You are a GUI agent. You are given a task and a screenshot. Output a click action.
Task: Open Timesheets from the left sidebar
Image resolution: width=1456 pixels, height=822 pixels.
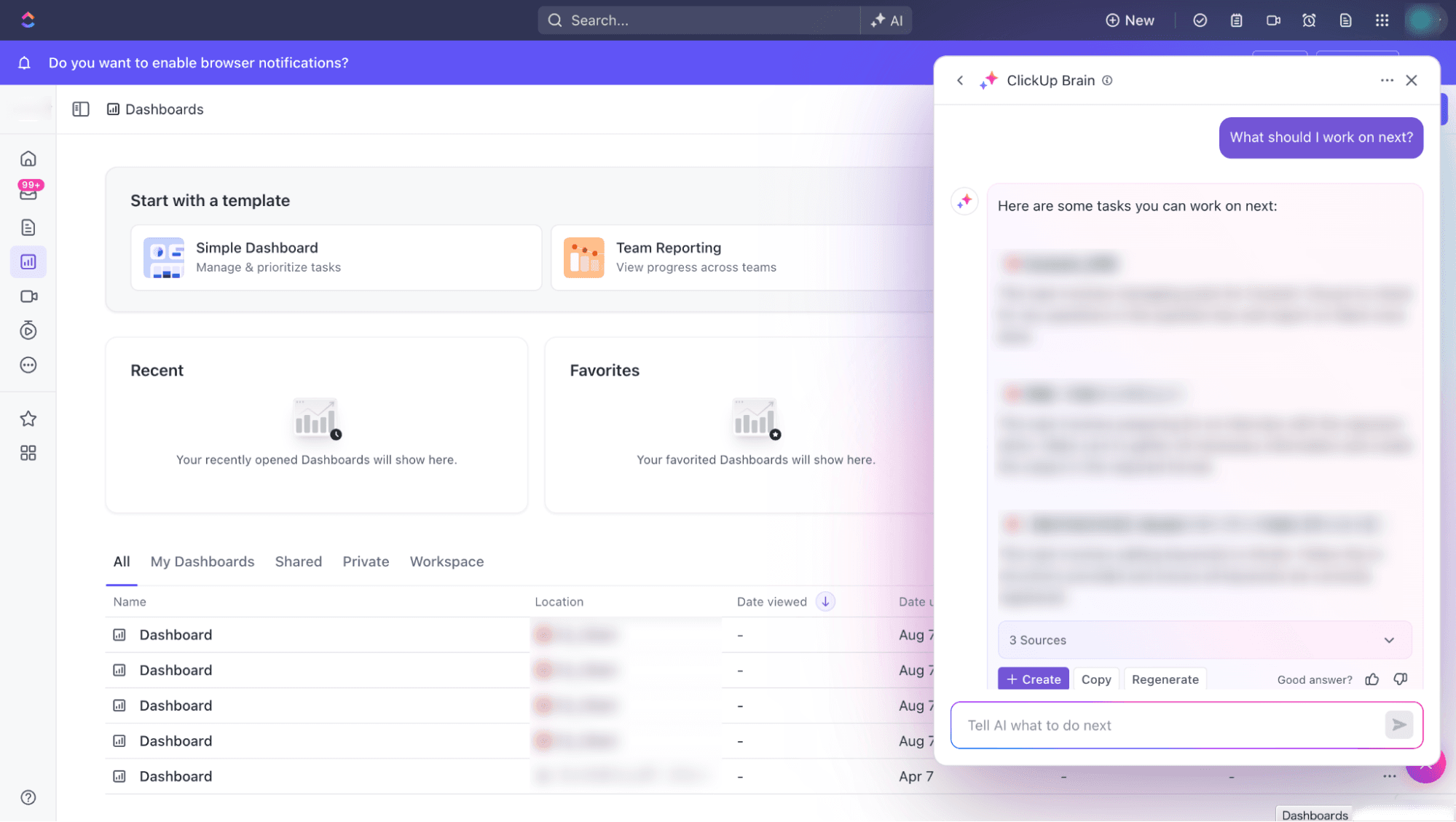[x=28, y=331]
